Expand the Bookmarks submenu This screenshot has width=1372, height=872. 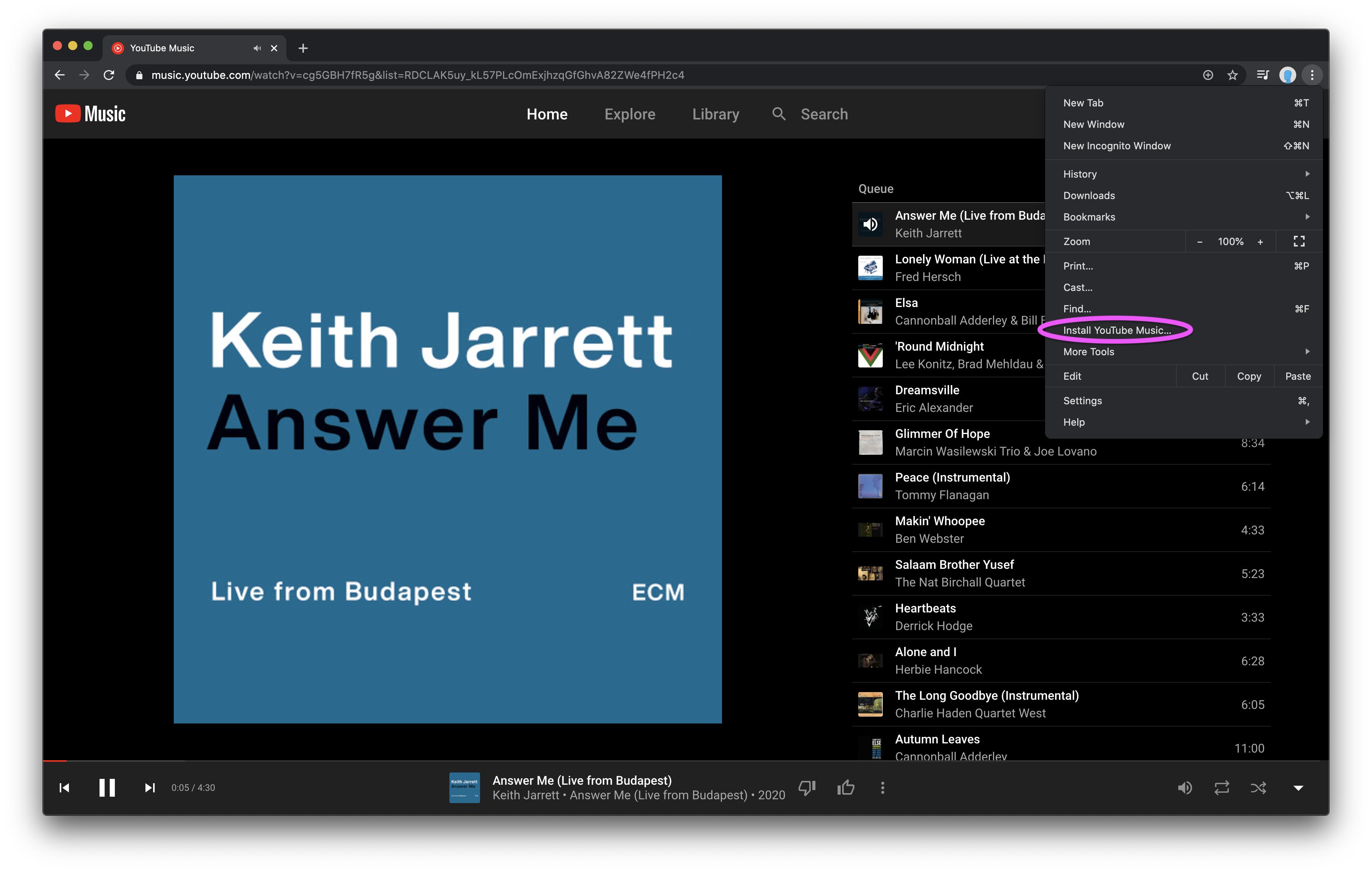pyautogui.click(x=1184, y=217)
